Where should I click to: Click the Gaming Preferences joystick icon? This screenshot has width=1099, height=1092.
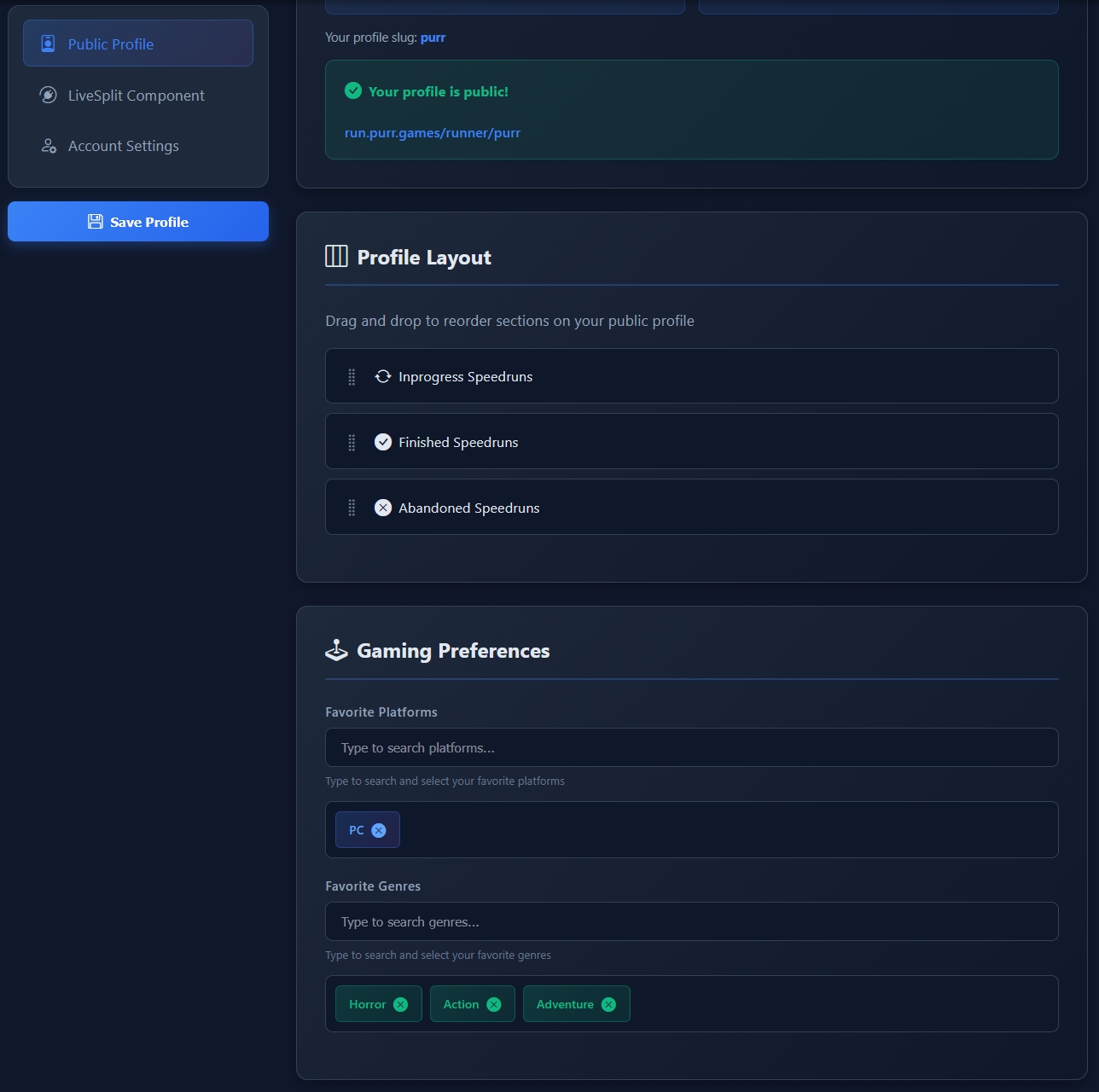336,650
